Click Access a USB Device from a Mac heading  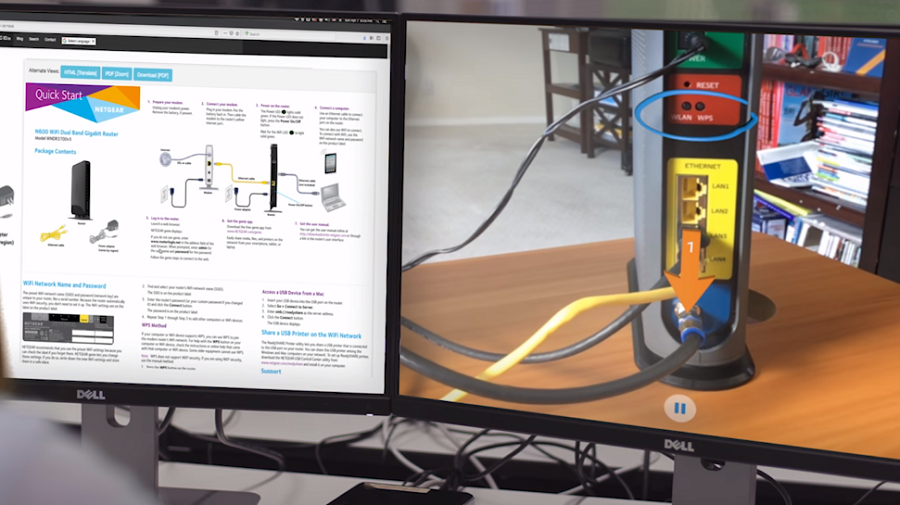pos(293,293)
